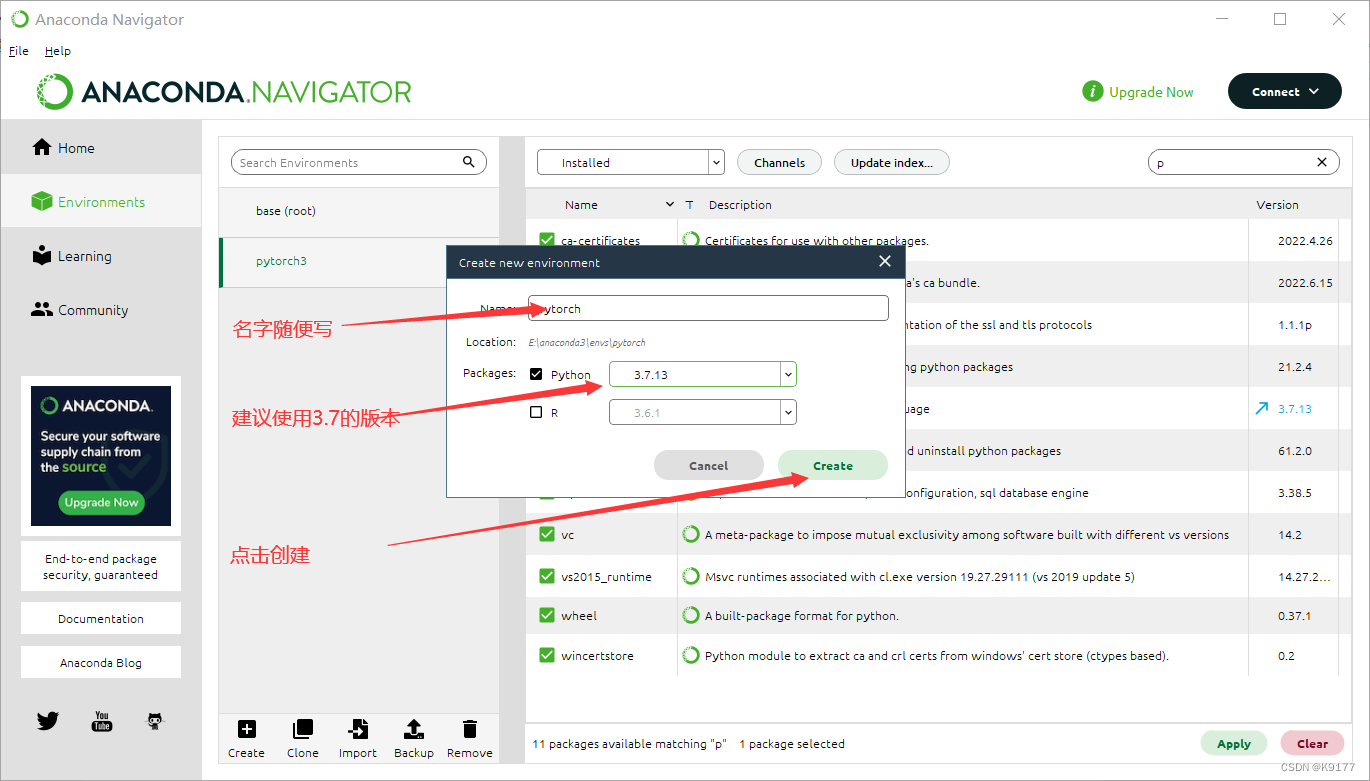Click the python upgrade arrow next to 3.7.13
Screen dimensions: 1370x781
[x=1262, y=409]
